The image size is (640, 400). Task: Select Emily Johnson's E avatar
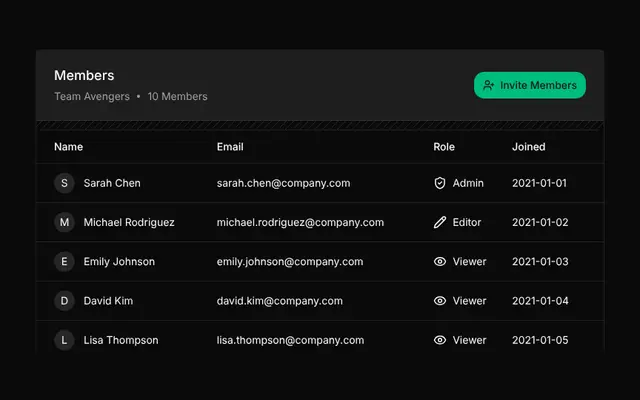pos(64,261)
